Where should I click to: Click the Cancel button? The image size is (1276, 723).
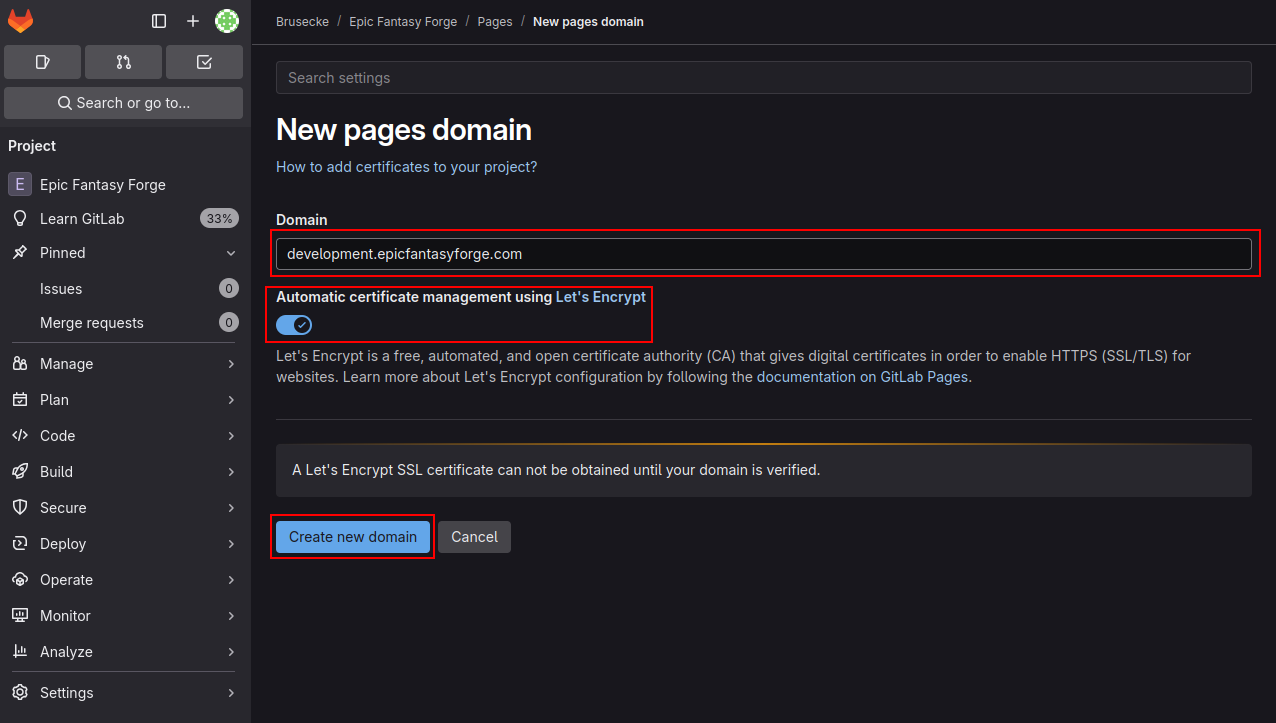474,537
